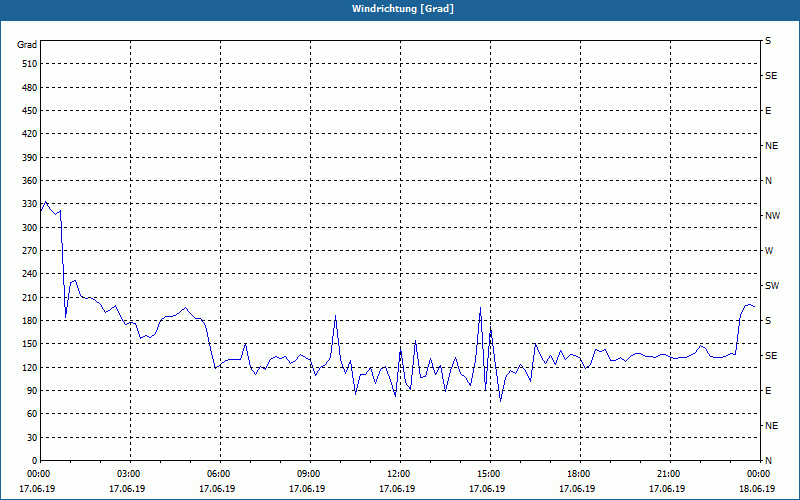Click the 21:00 time label
This screenshot has width=800, height=500.
670,473
